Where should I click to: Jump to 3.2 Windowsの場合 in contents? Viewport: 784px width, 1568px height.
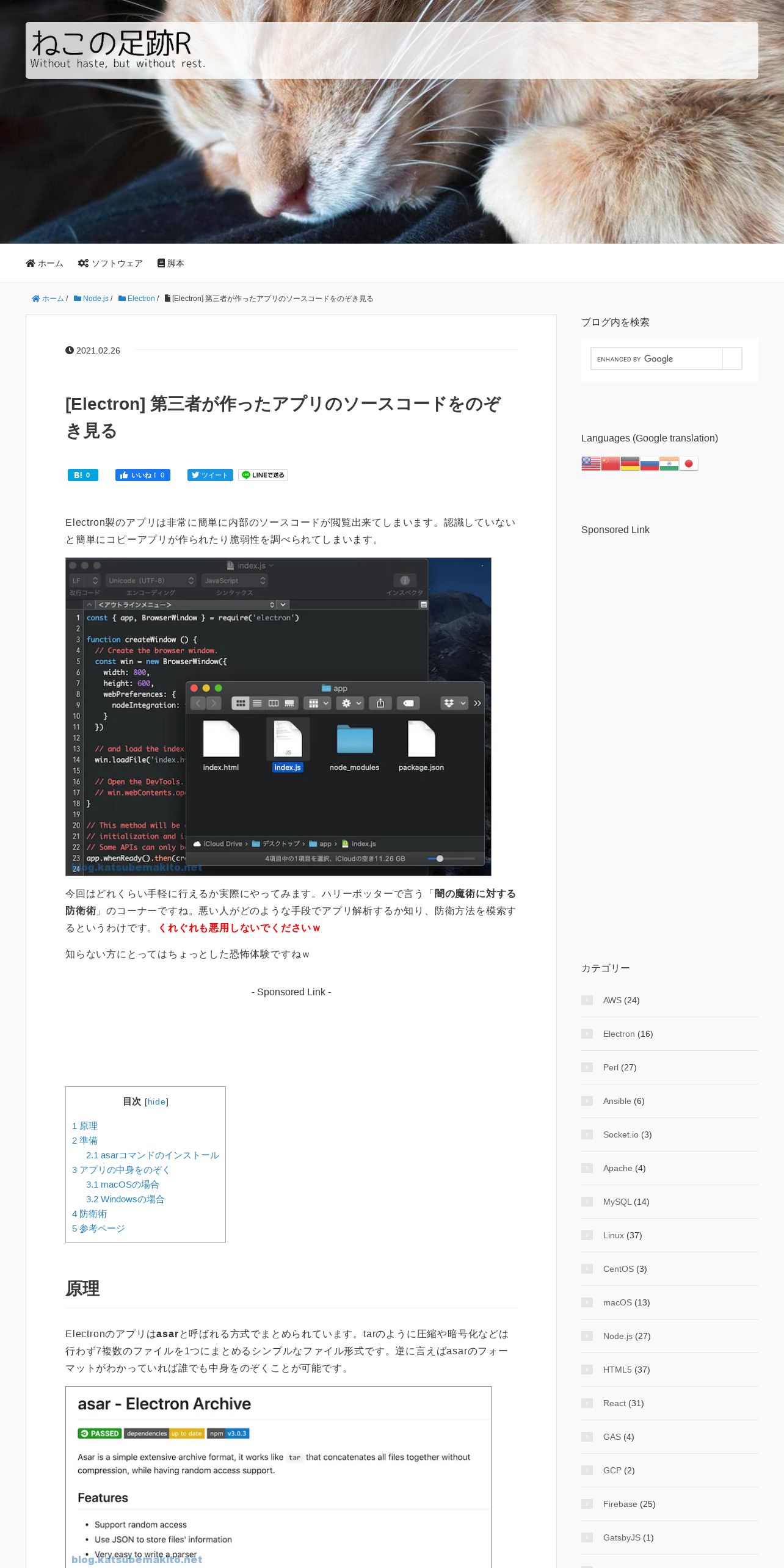coord(125,1199)
